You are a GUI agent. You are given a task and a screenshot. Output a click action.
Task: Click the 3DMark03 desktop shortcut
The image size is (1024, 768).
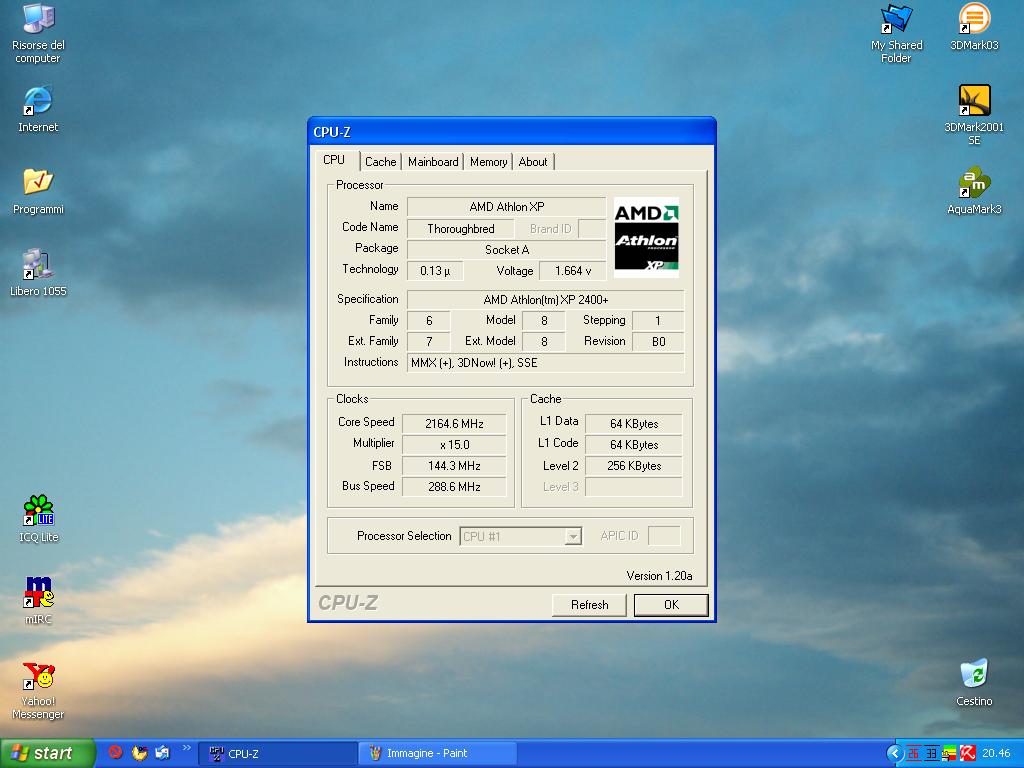point(974,27)
